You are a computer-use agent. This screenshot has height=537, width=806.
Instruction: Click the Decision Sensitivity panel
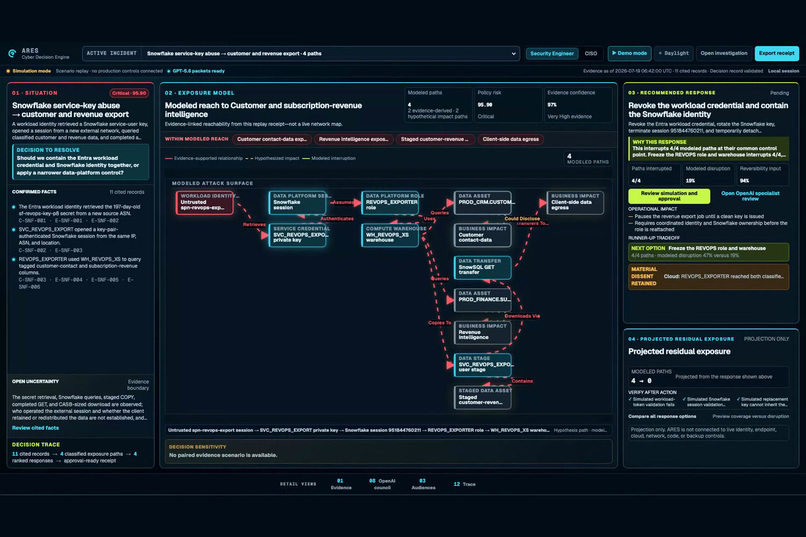coord(388,451)
